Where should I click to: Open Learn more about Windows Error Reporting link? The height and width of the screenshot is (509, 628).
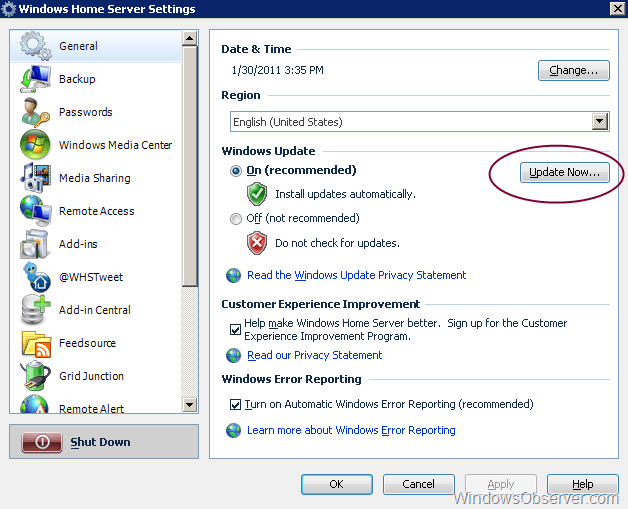click(x=351, y=431)
